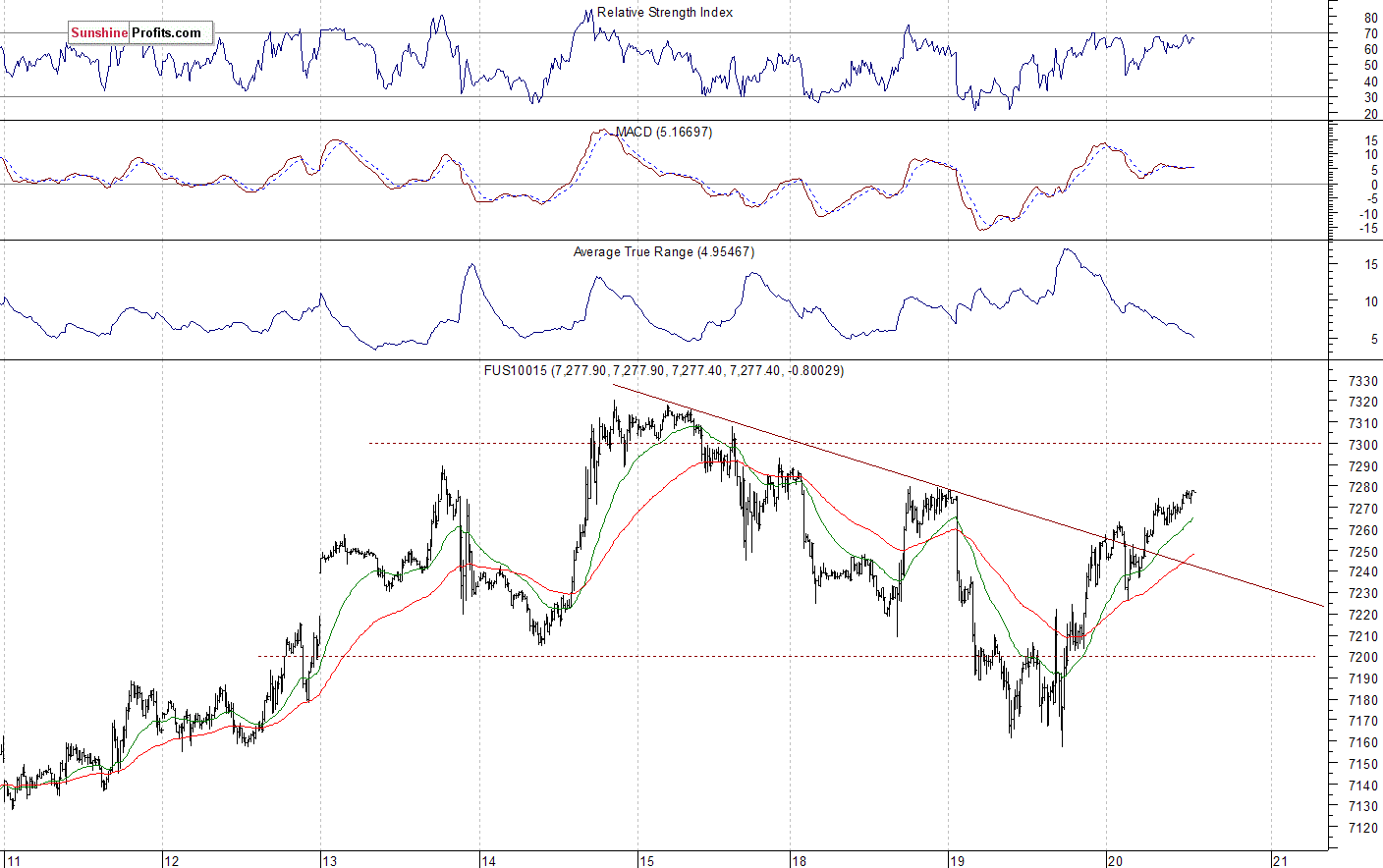Click the 7240 price axis label
Screen dimensions: 1383x868
[x=1363, y=572]
